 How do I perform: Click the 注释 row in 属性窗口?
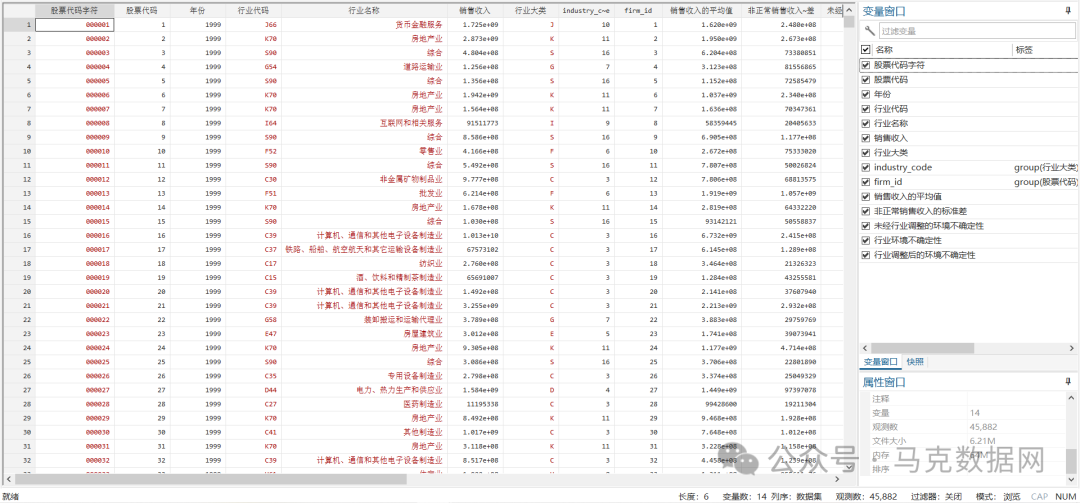coord(964,399)
